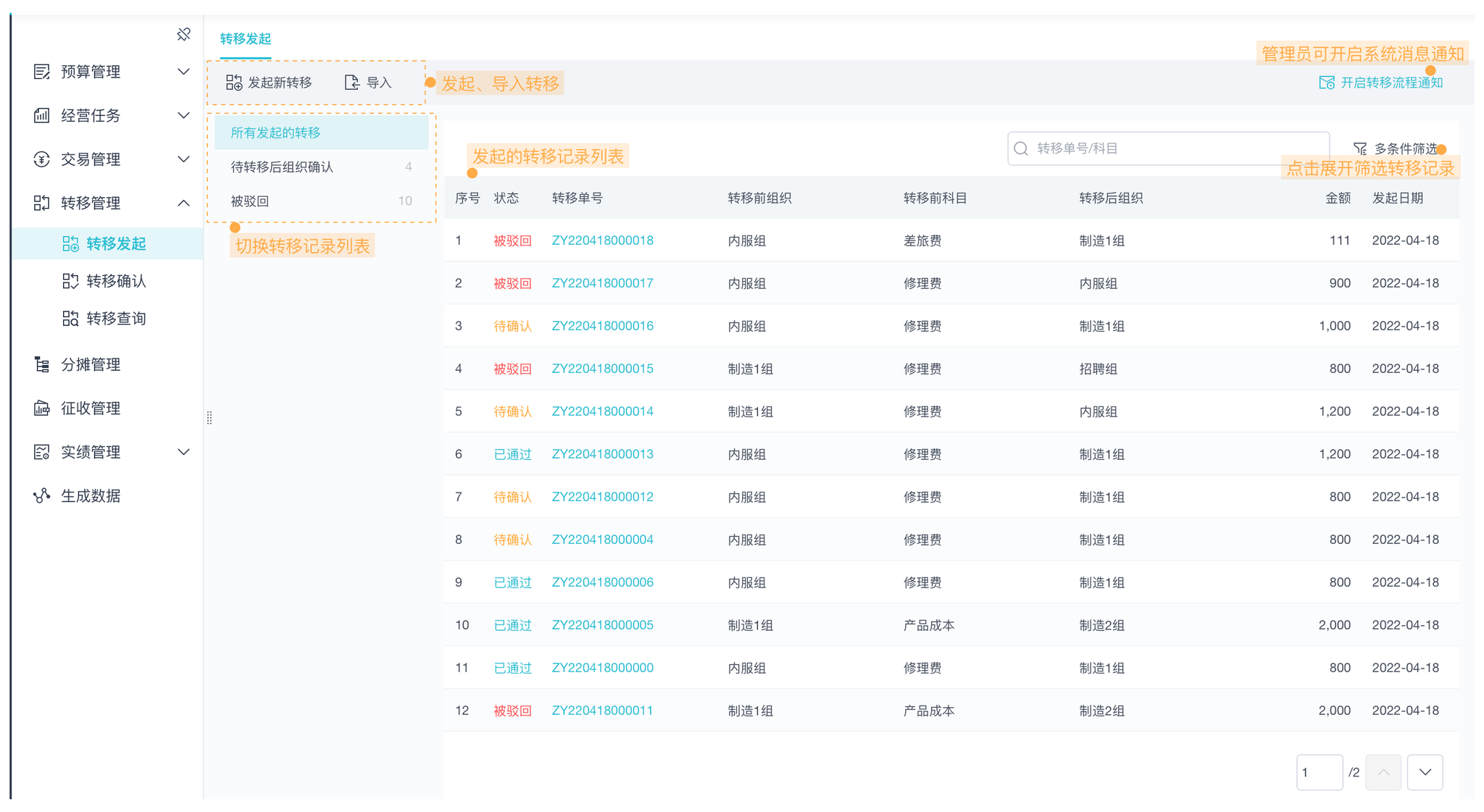
Task: Click the 征收管理 sidebar icon
Action: coord(41,409)
